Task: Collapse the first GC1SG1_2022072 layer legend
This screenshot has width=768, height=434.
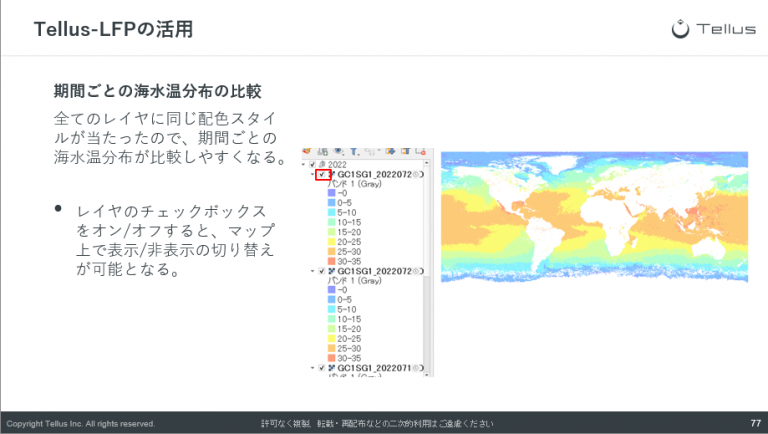Action: (312, 174)
